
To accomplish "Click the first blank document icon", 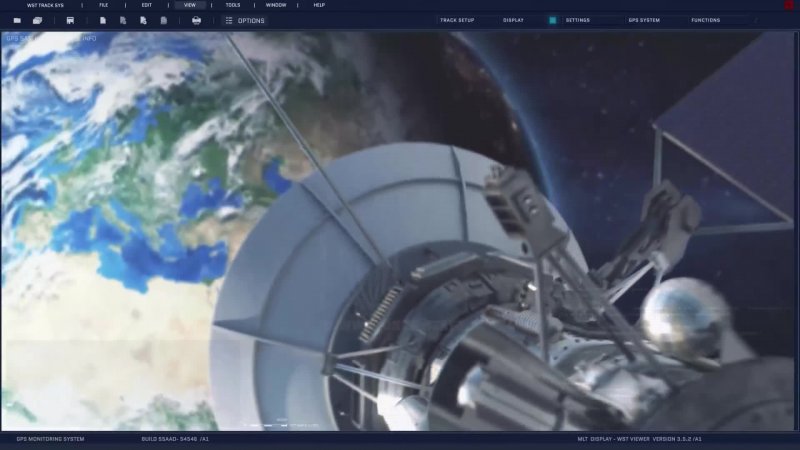I will point(103,20).
